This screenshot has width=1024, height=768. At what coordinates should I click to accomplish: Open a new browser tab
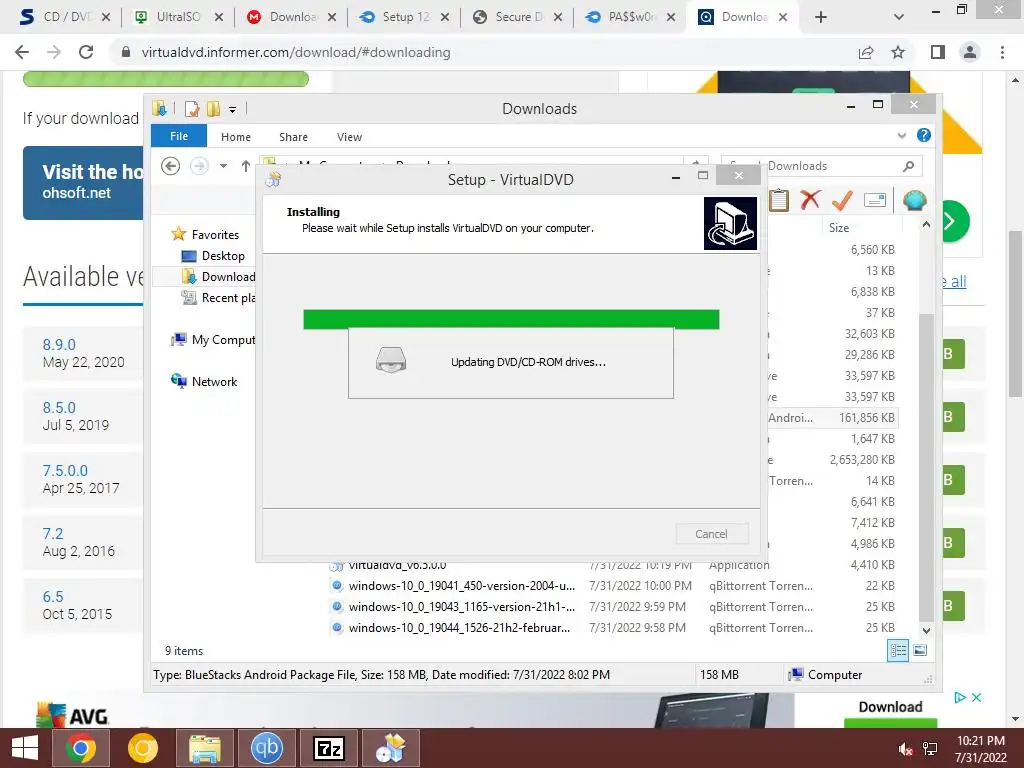(x=821, y=17)
